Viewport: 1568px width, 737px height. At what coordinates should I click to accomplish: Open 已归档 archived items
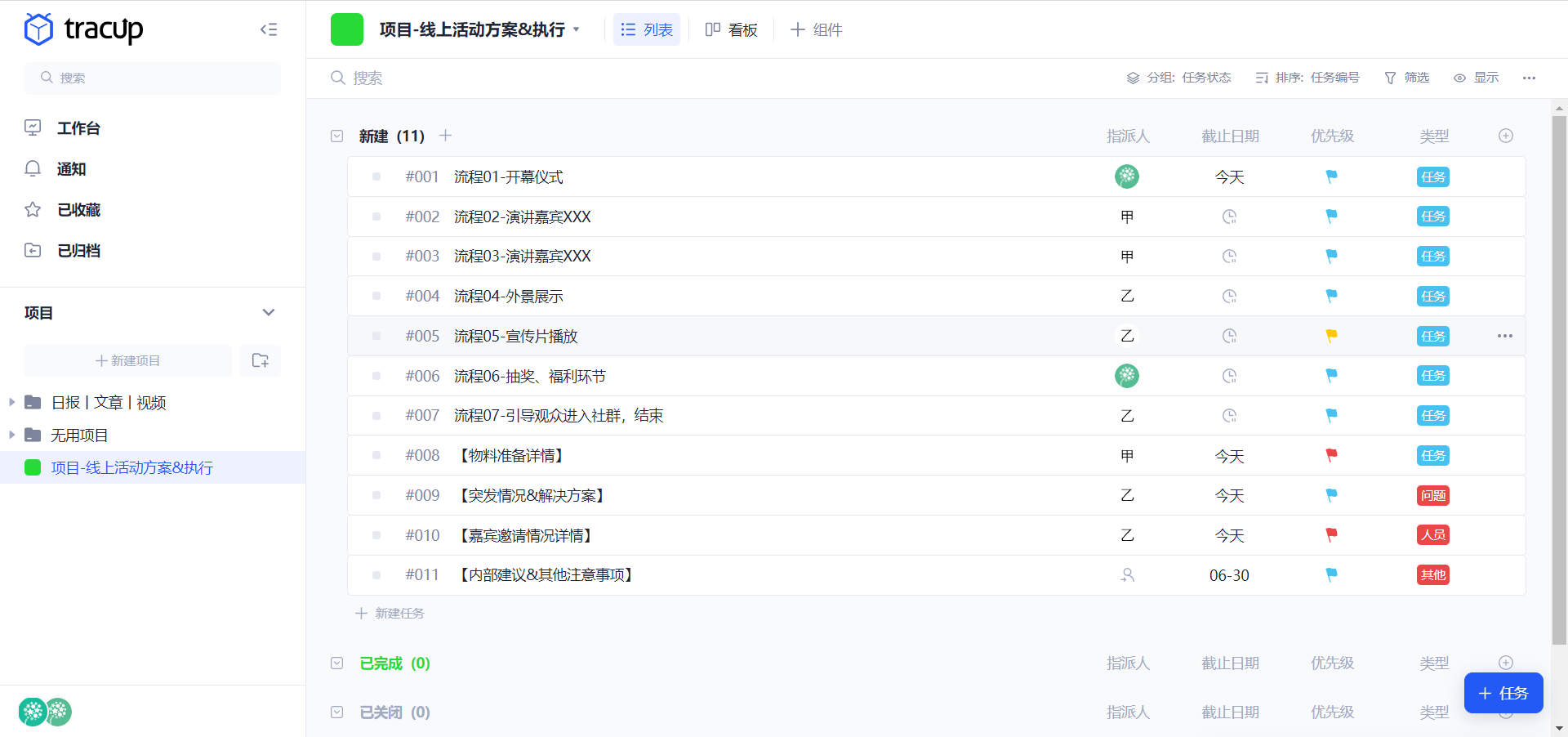pyautogui.click(x=78, y=250)
